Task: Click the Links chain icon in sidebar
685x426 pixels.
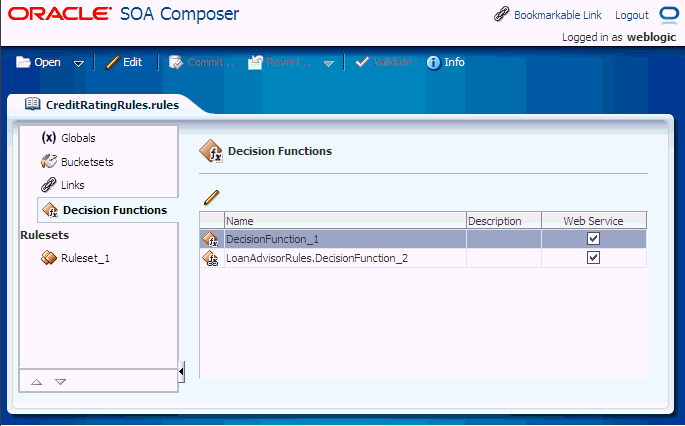Action: click(x=48, y=185)
